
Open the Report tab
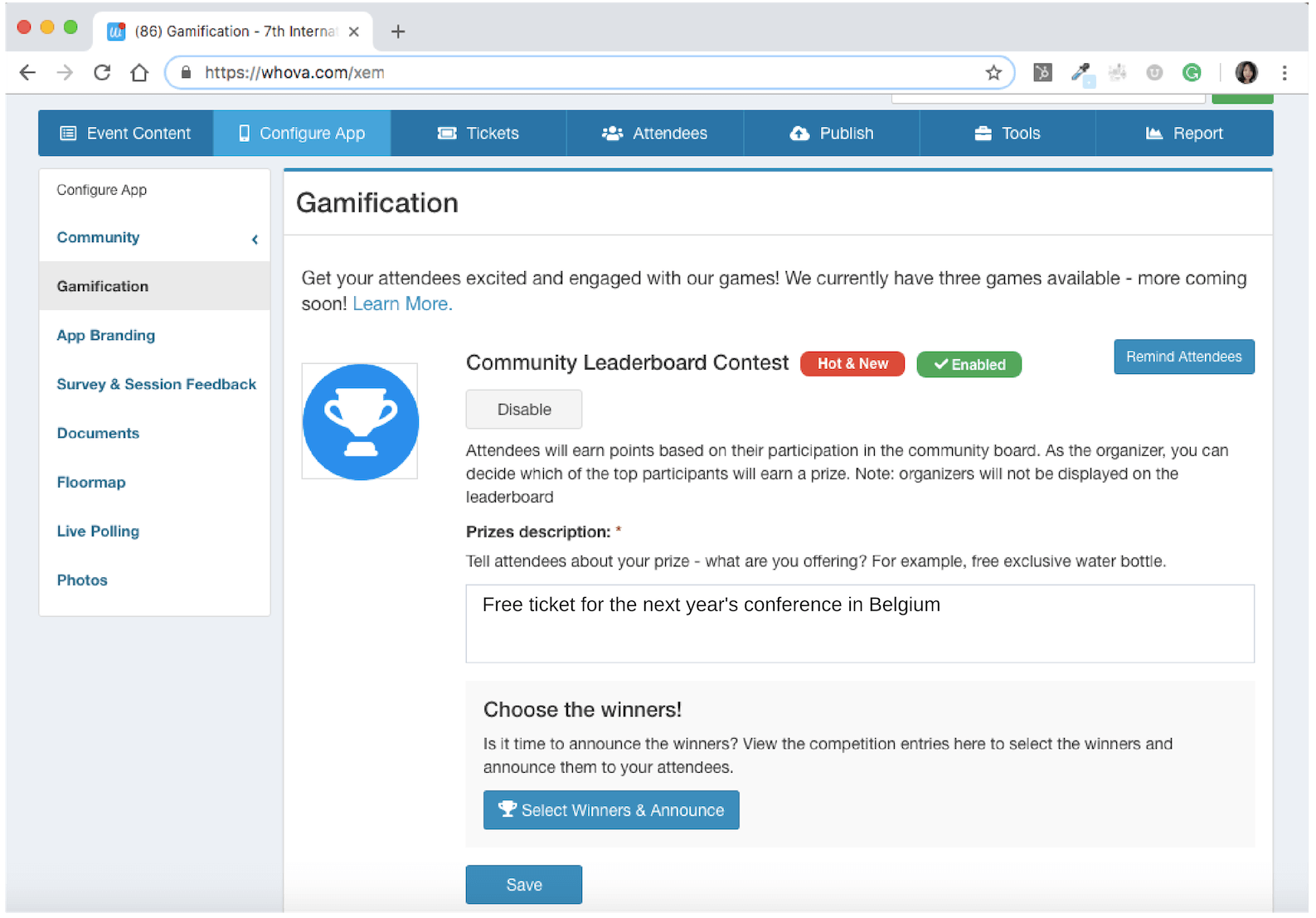(x=1184, y=134)
